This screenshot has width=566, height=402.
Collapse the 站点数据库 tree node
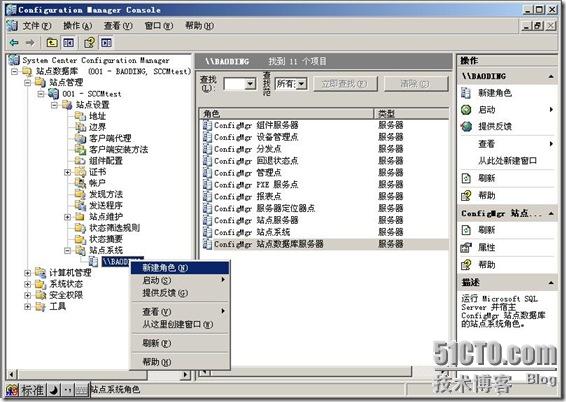(x=14, y=71)
